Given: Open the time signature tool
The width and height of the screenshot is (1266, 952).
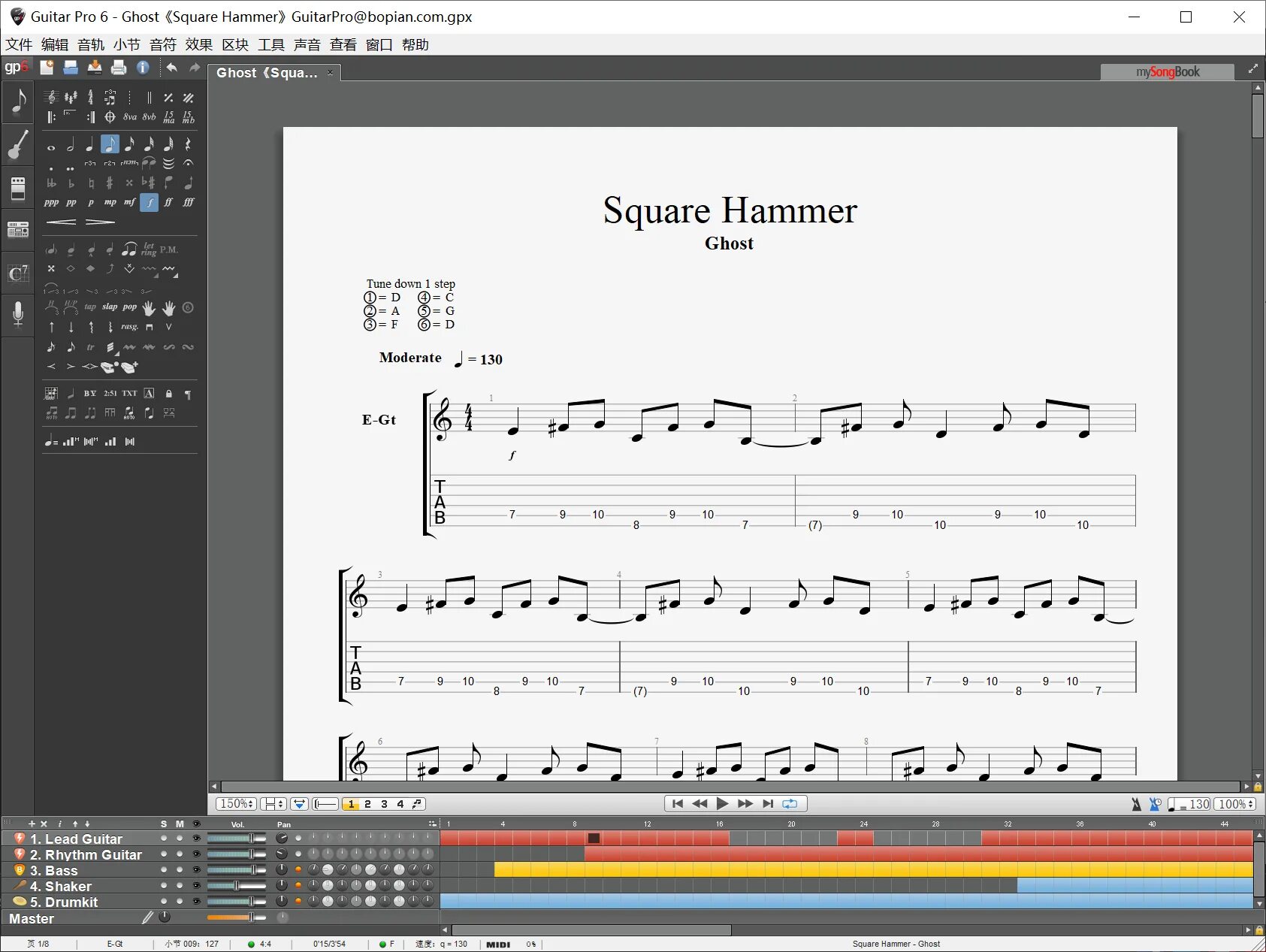Looking at the screenshot, I should 90,97.
